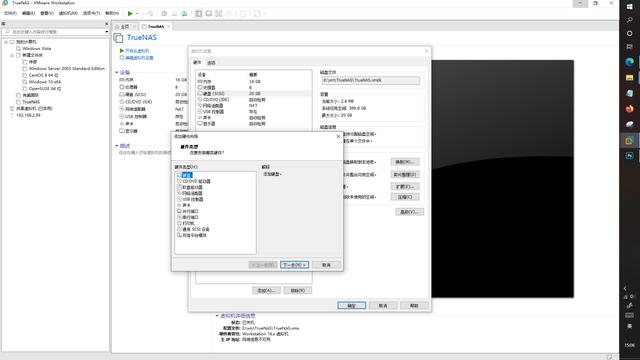Select generic SCSI device in hardware list
This screenshot has width=640, height=360.
click(x=193, y=229)
